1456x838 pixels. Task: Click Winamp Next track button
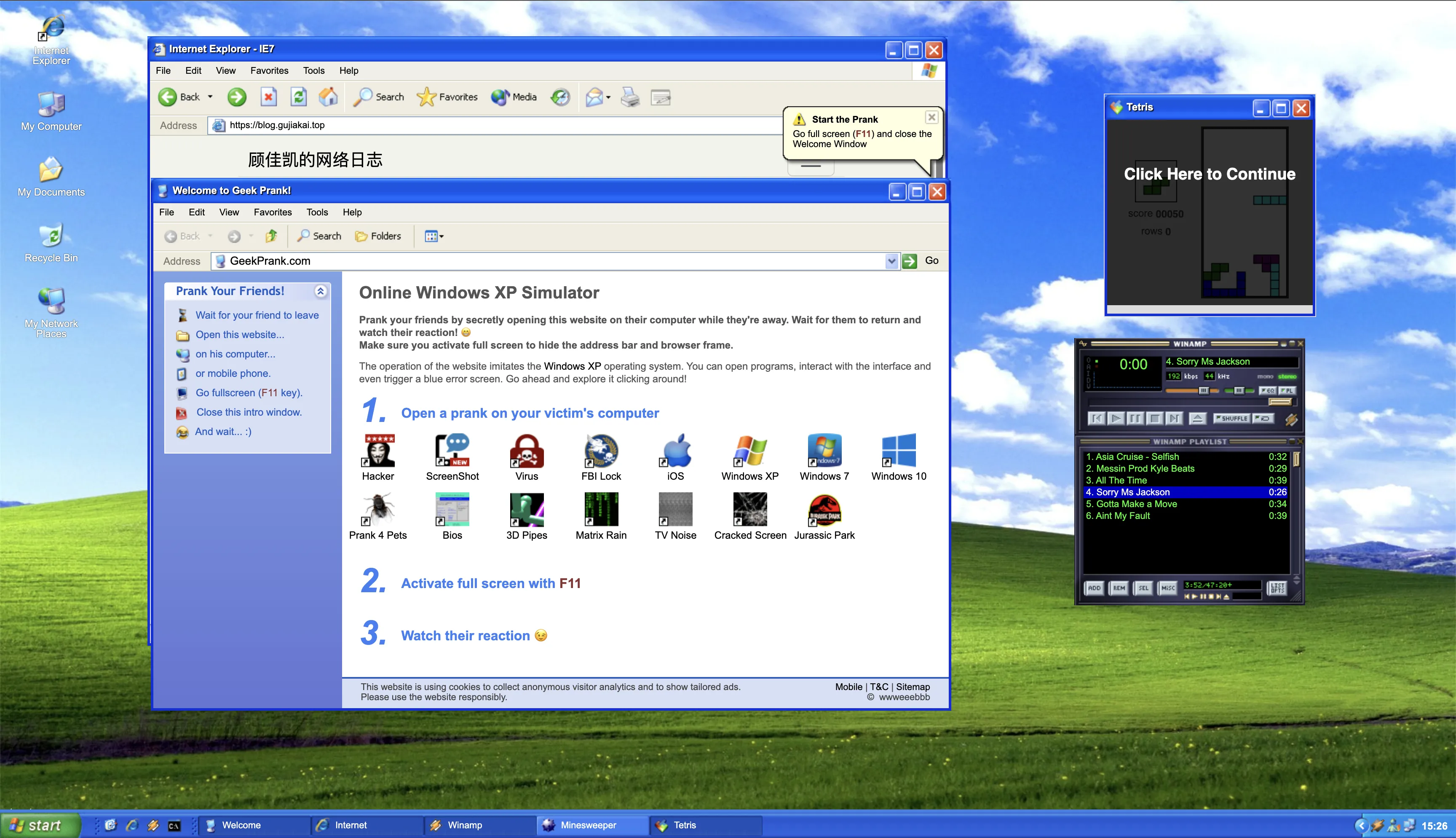1174,419
